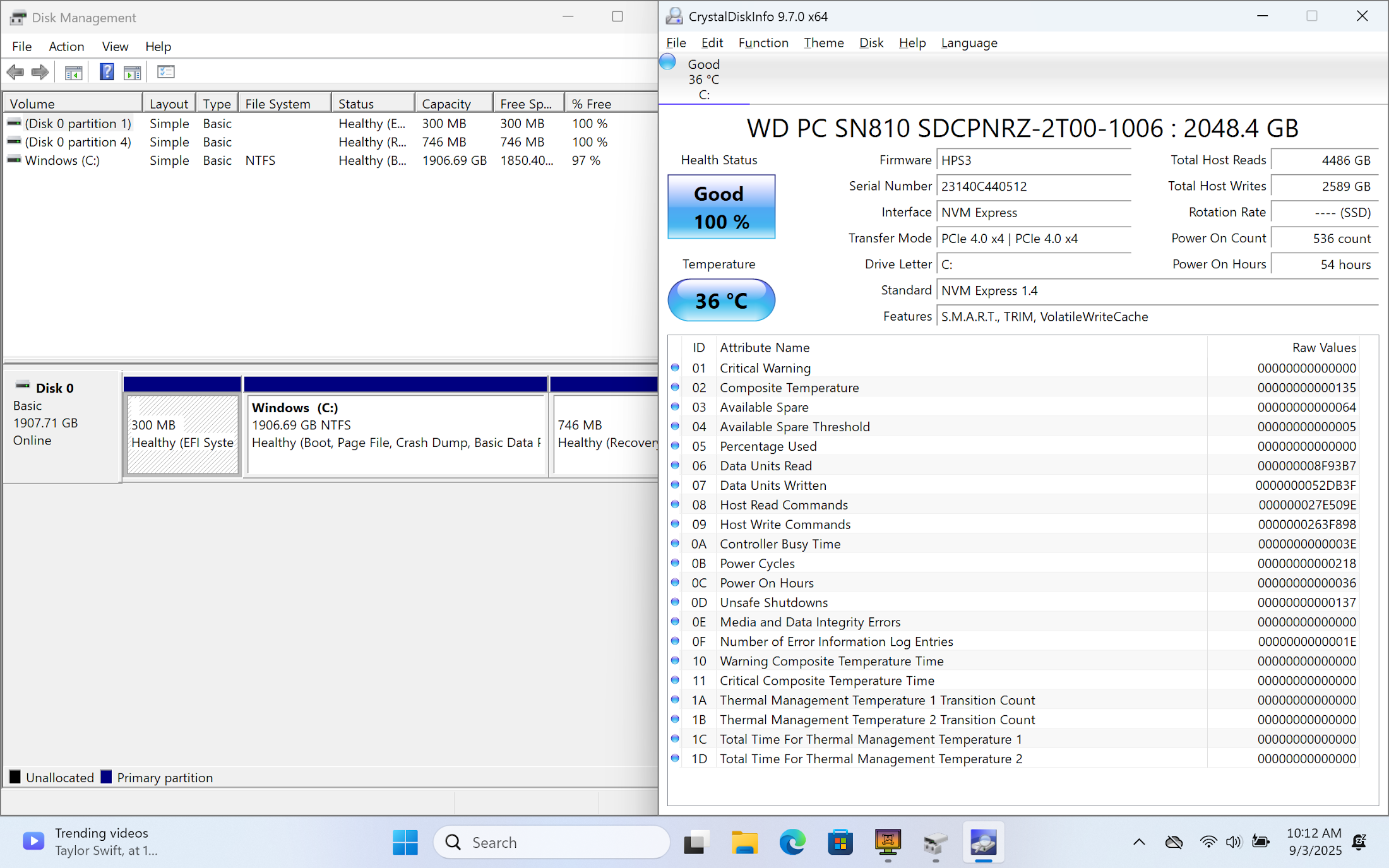Click the Composite Temperature status dot

(x=675, y=387)
